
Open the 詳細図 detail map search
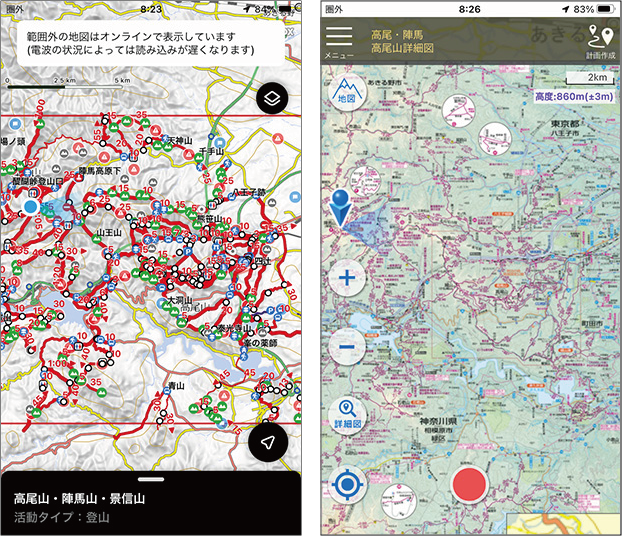(347, 414)
